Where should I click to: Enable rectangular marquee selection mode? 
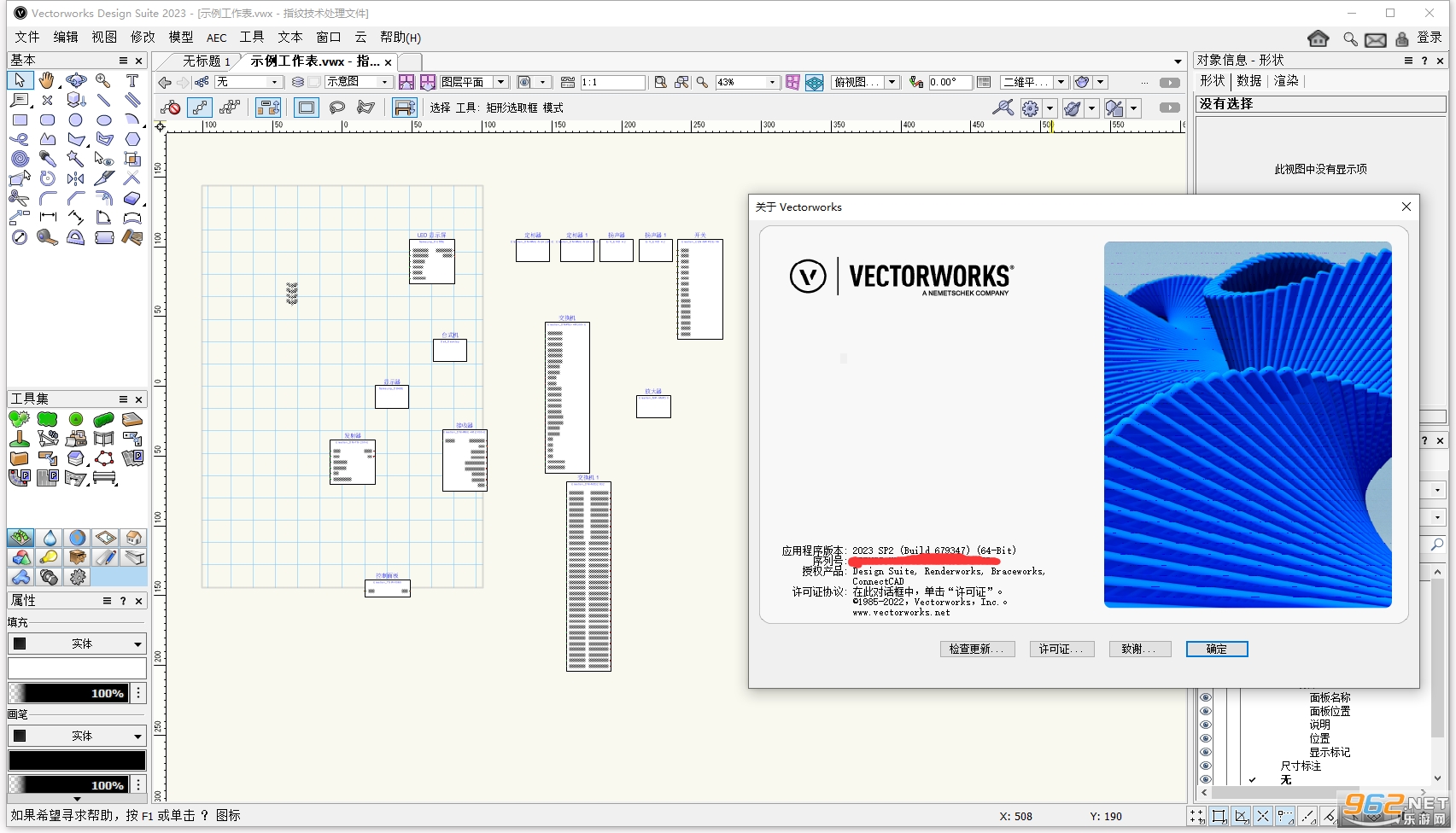[x=307, y=108]
